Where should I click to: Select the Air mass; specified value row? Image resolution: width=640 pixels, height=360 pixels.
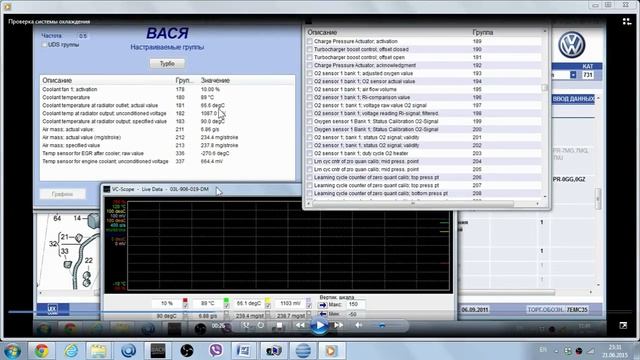point(167,145)
